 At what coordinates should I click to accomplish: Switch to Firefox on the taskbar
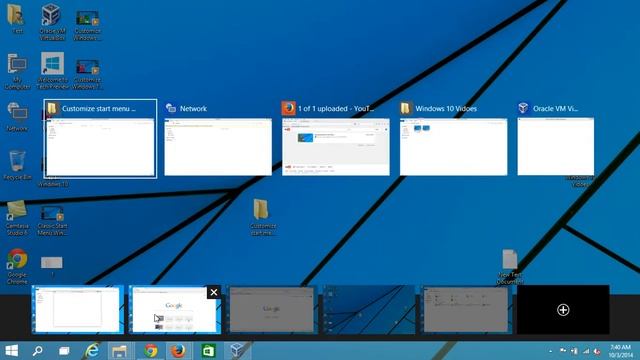178,351
